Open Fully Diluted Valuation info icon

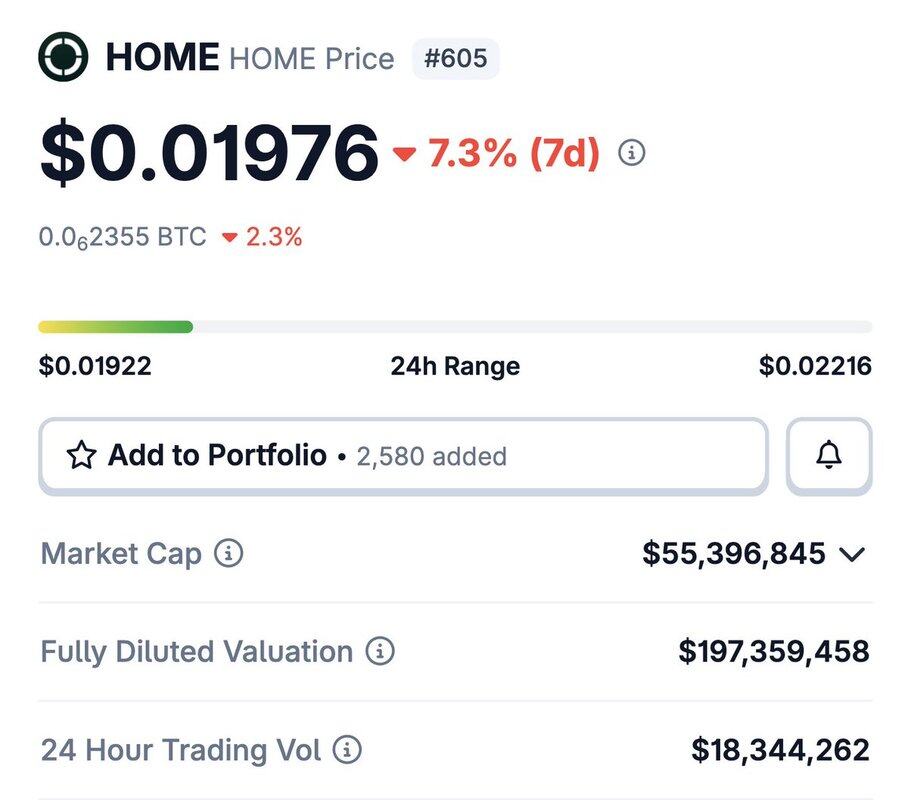[x=379, y=652]
